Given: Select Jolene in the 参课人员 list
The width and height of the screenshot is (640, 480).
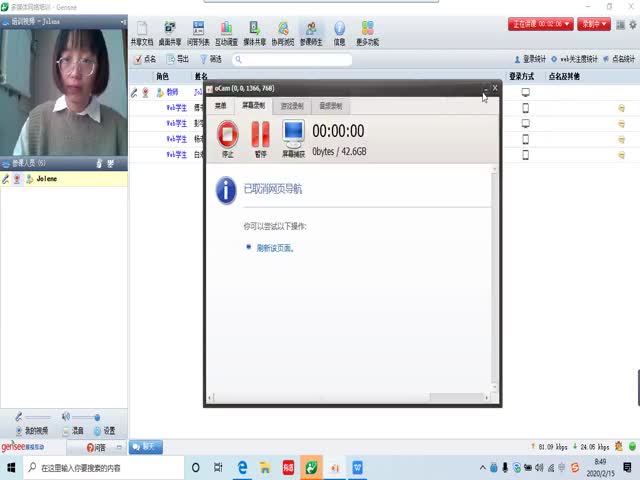Looking at the screenshot, I should pyautogui.click(x=64, y=179).
